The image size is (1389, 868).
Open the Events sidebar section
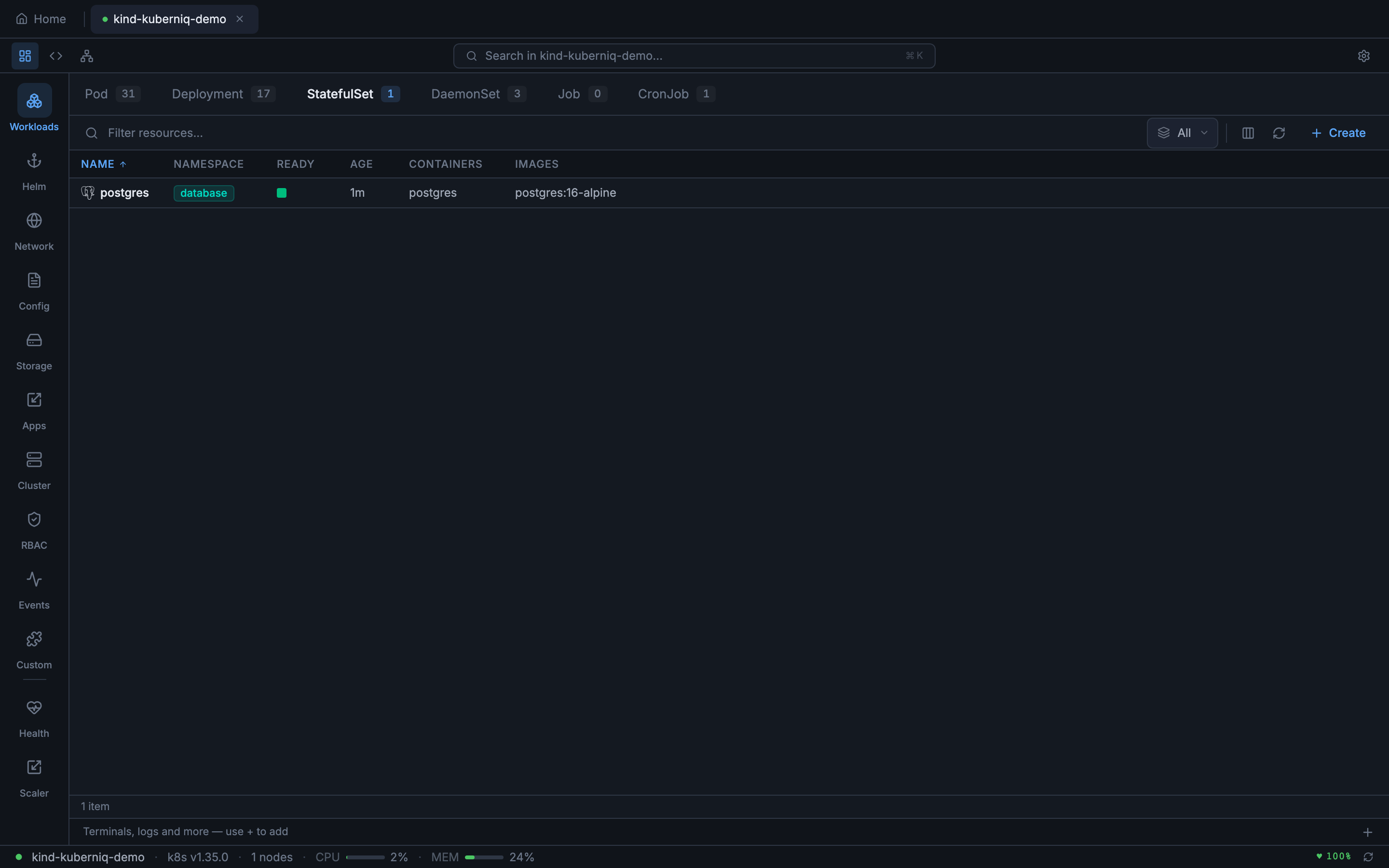click(33, 589)
